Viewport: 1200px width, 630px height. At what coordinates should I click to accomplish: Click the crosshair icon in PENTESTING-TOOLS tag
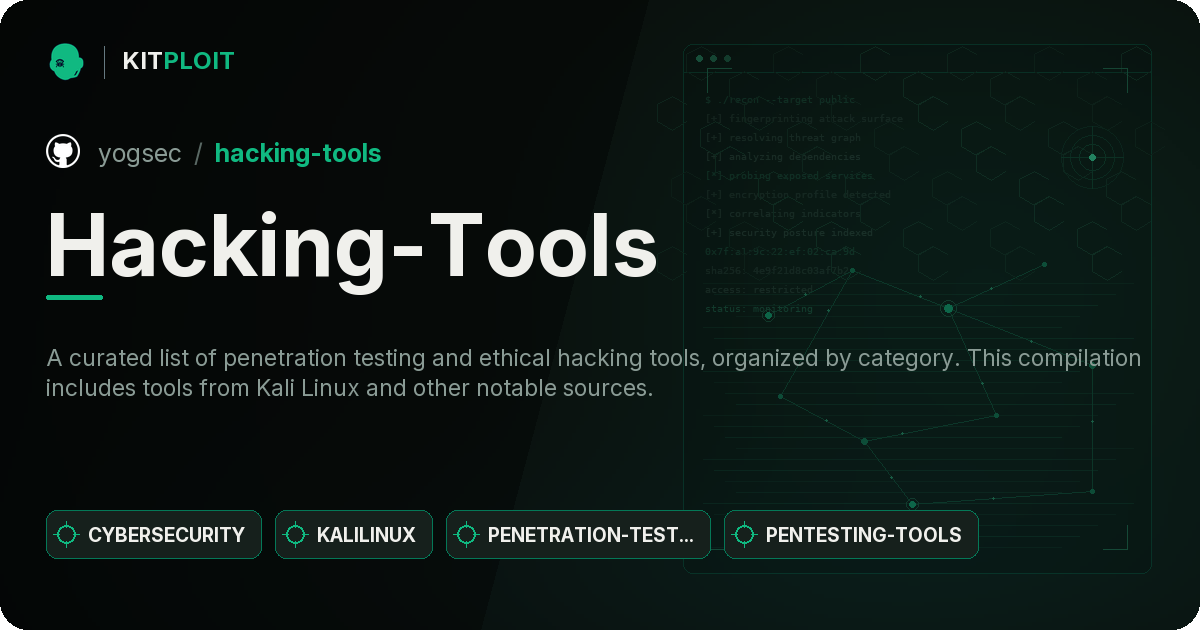coord(745,535)
